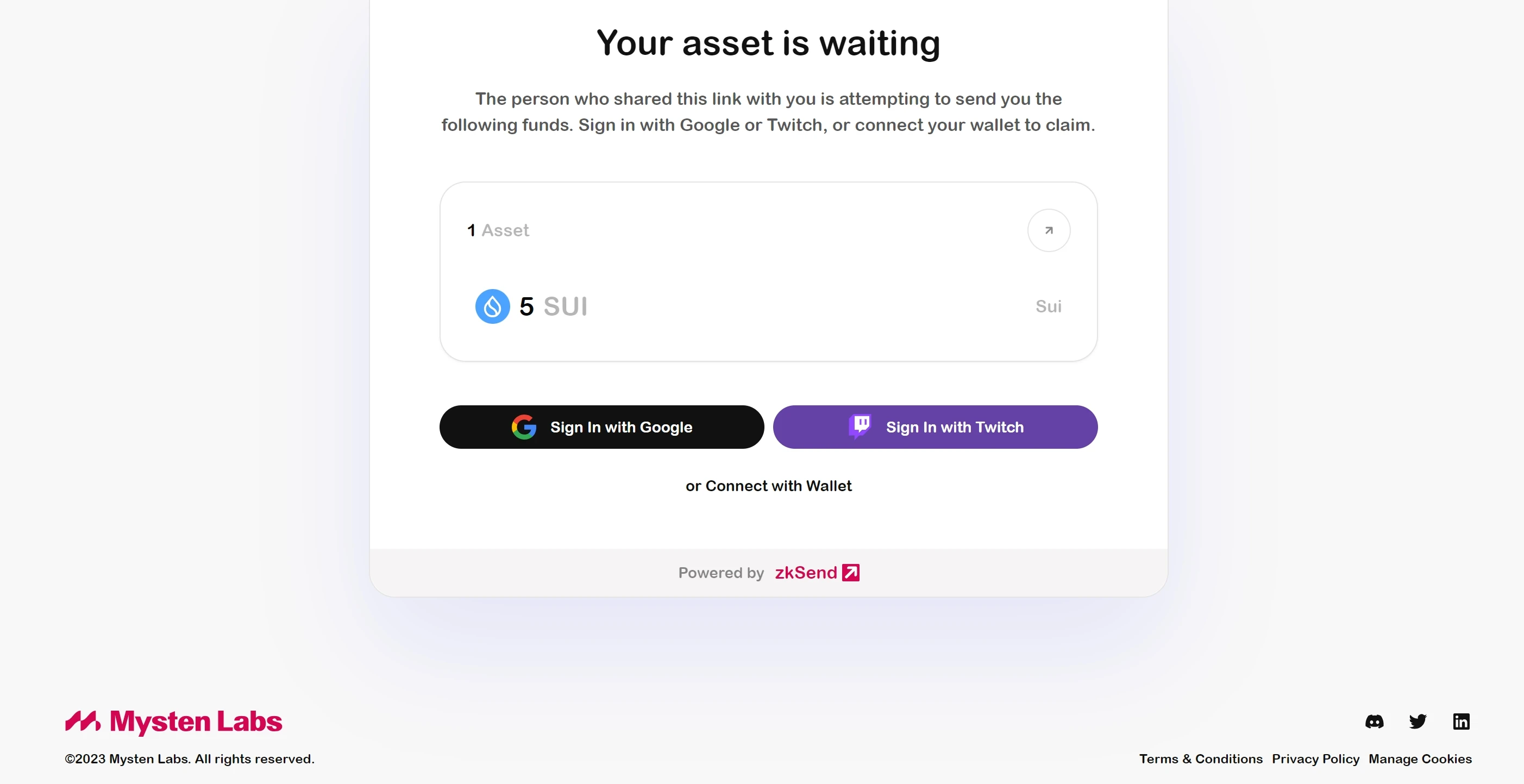Screen dimensions: 1524x784
Task: Click the gray 'Sui' network label
Action: 1049,306
